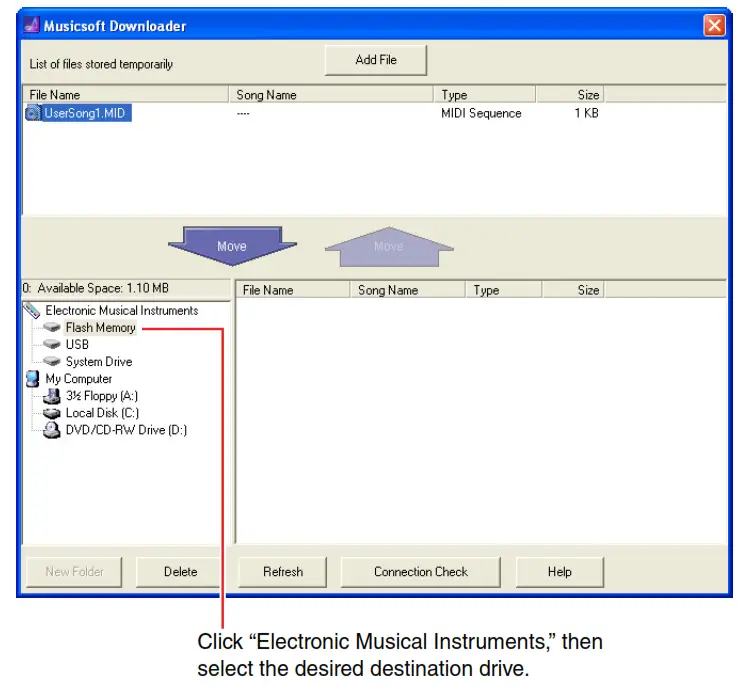The height and width of the screenshot is (686, 754).
Task: Click the upward Move arrow button
Action: (389, 247)
